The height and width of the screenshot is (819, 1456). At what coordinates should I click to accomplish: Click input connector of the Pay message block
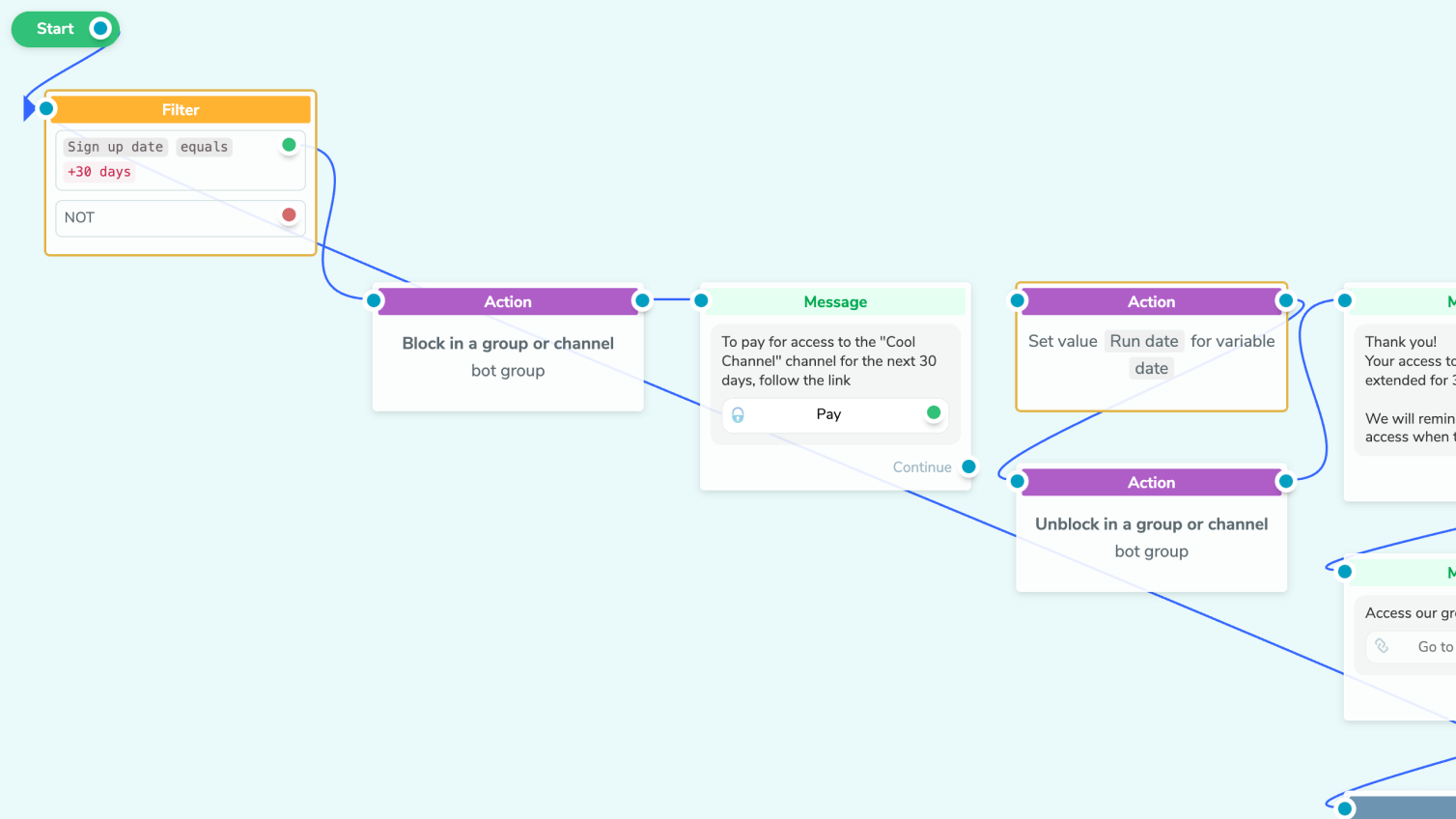[x=702, y=300]
